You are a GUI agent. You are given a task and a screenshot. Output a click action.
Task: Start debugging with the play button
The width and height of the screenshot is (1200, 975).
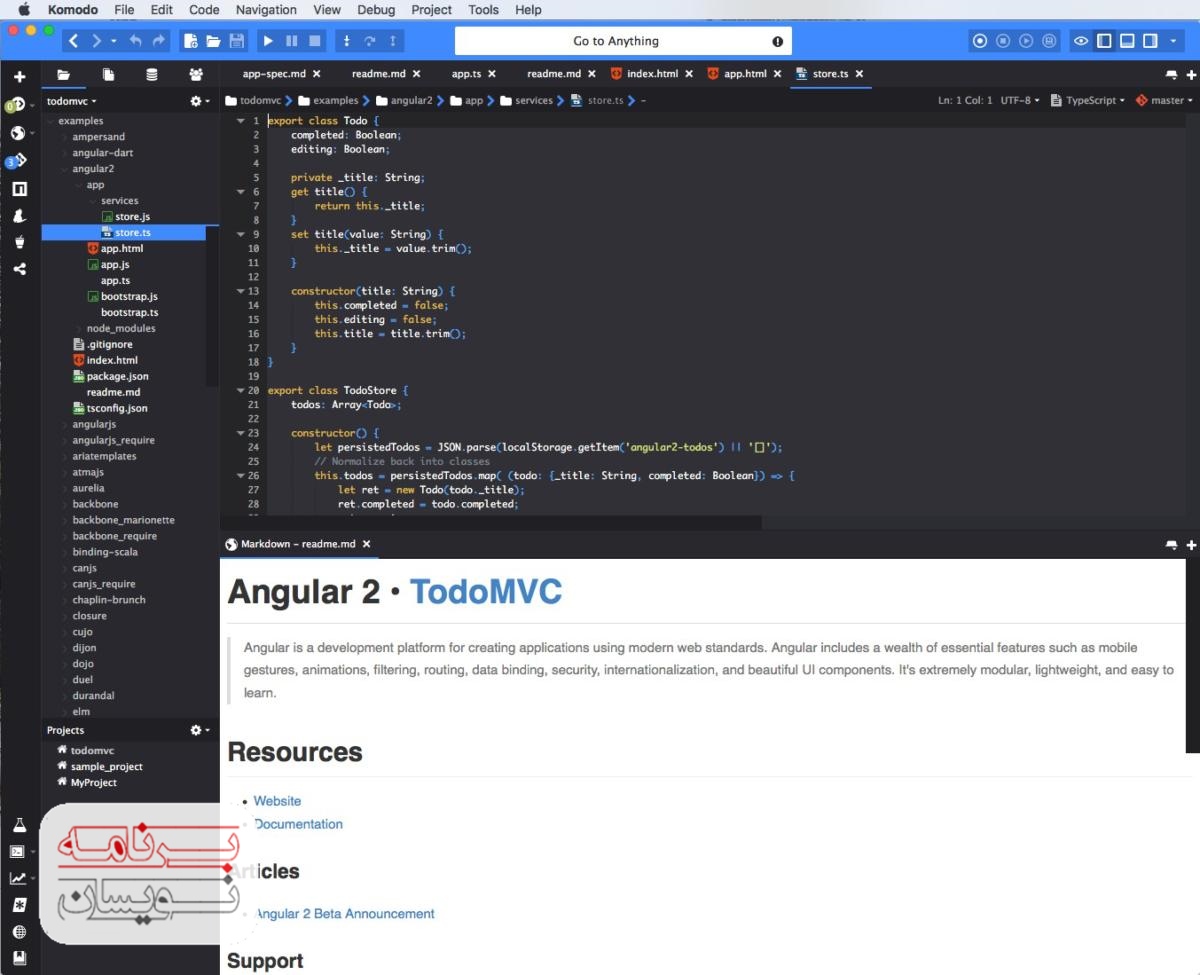tap(268, 41)
